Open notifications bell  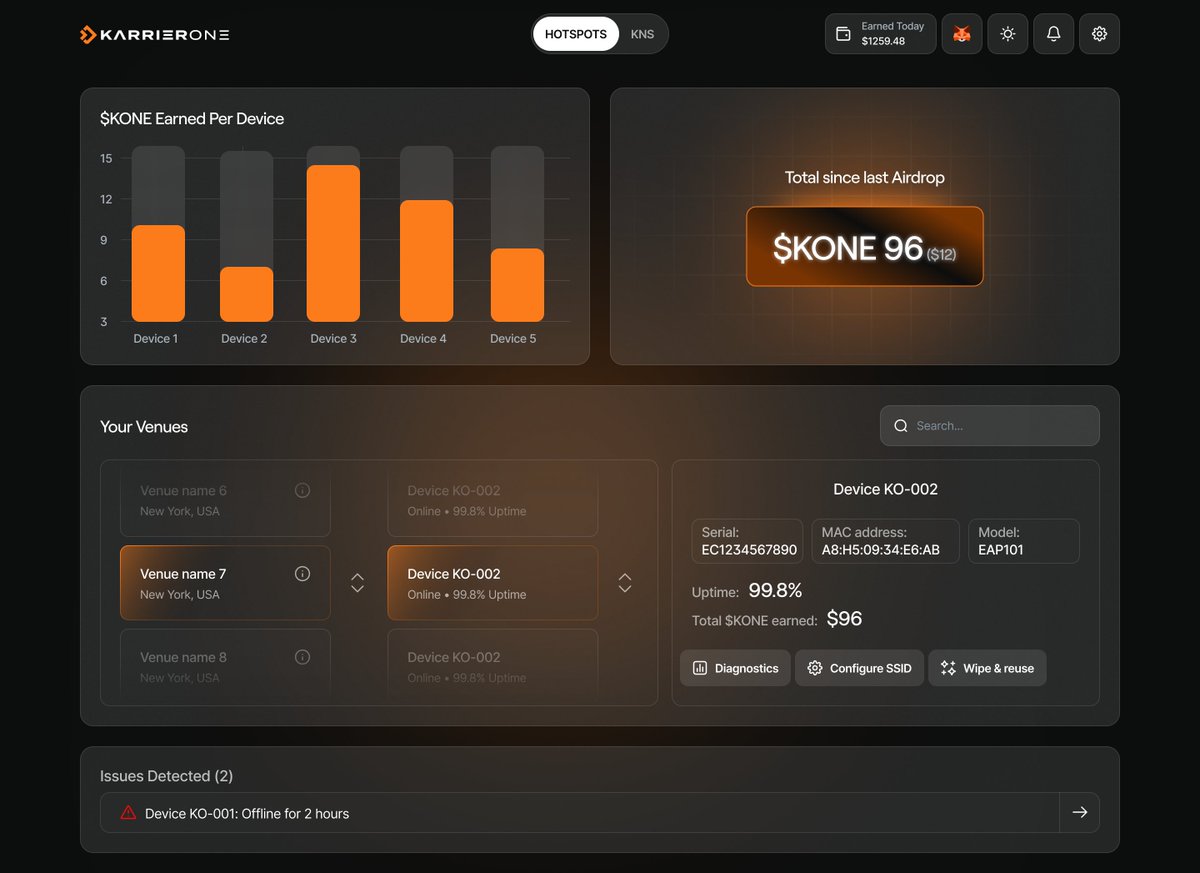(x=1054, y=34)
